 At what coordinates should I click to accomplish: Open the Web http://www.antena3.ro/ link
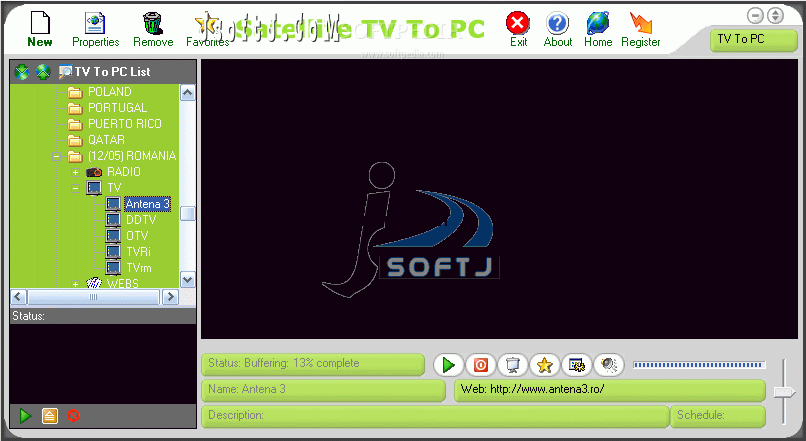(x=610, y=389)
